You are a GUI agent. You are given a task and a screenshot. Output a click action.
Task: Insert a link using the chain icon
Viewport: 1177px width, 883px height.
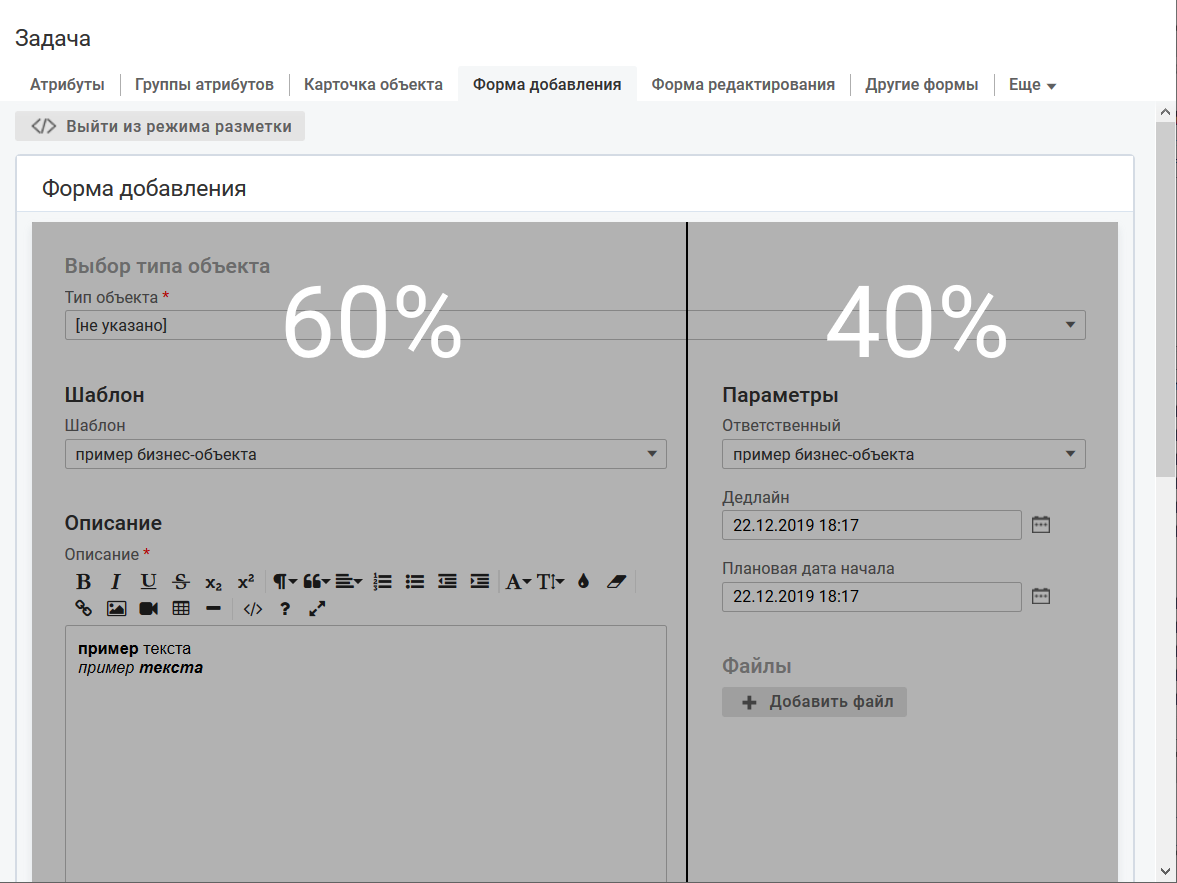click(x=84, y=608)
